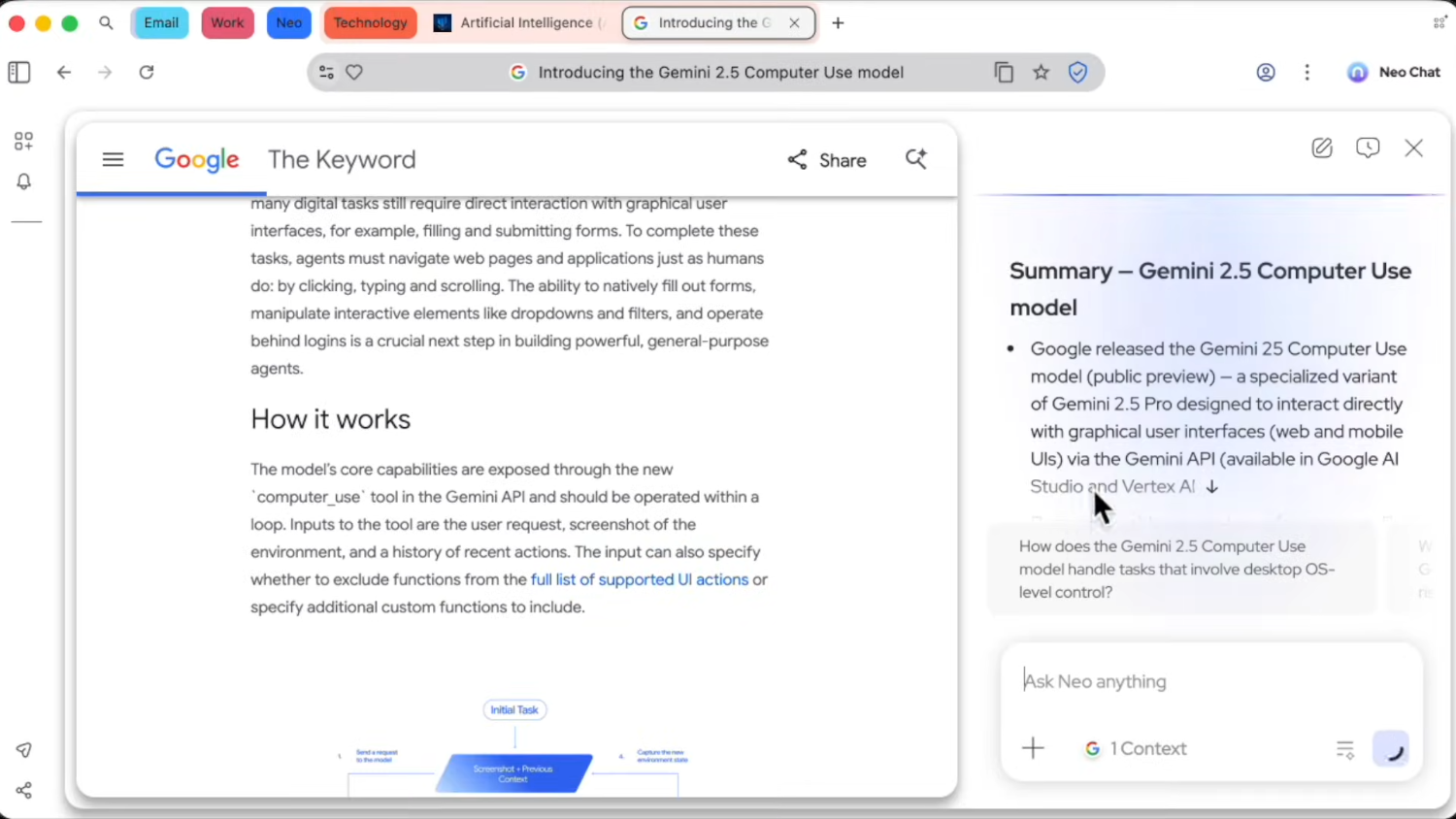Open the Keyword page search icon

coord(915,158)
